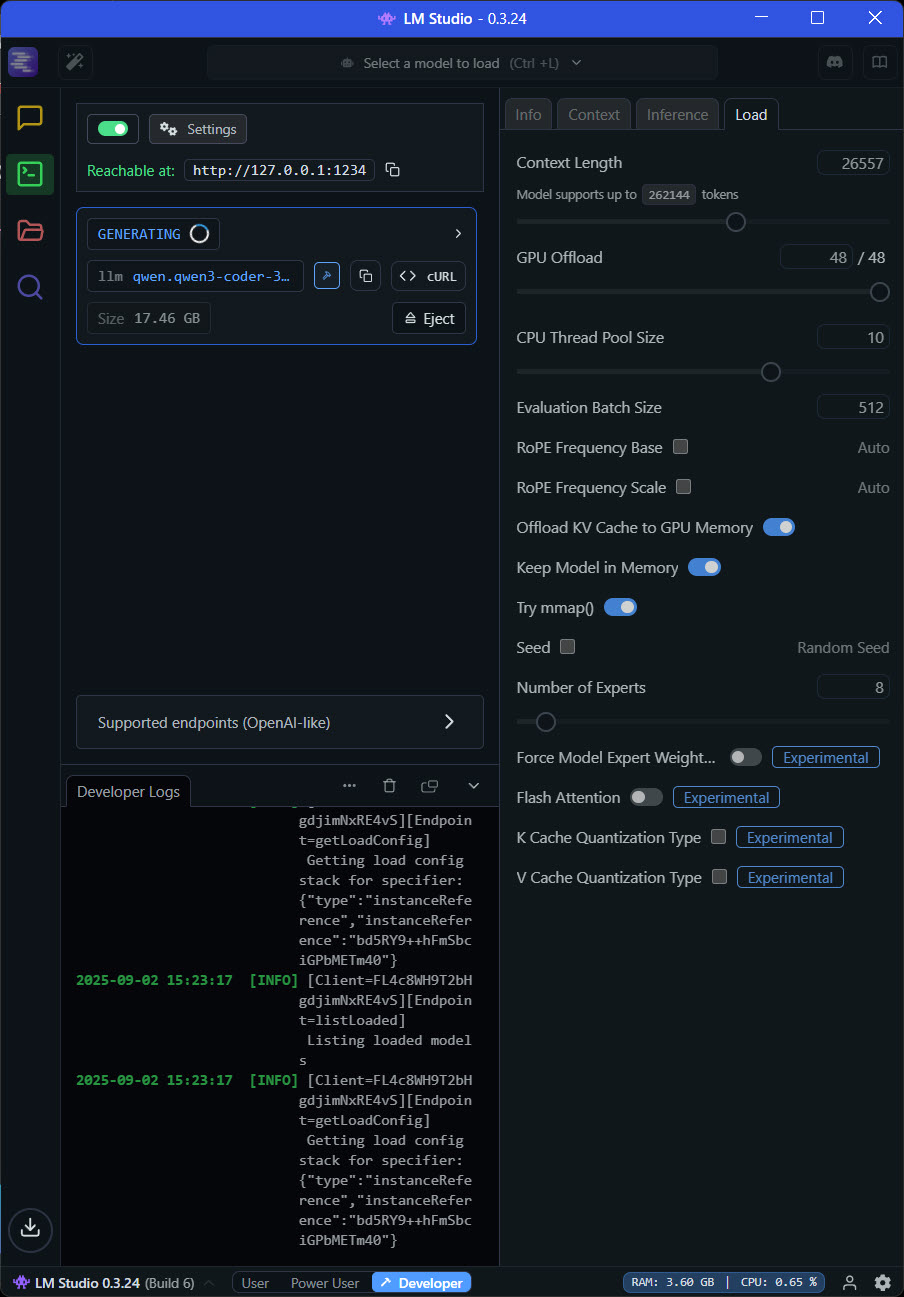
Task: Click the pin model settings icon
Action: (327, 276)
